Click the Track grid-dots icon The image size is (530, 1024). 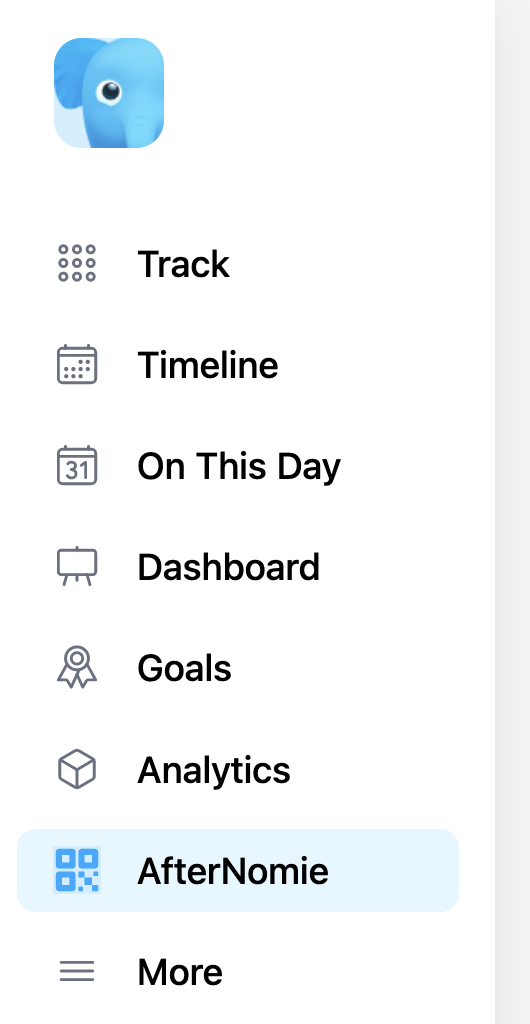(x=77, y=263)
